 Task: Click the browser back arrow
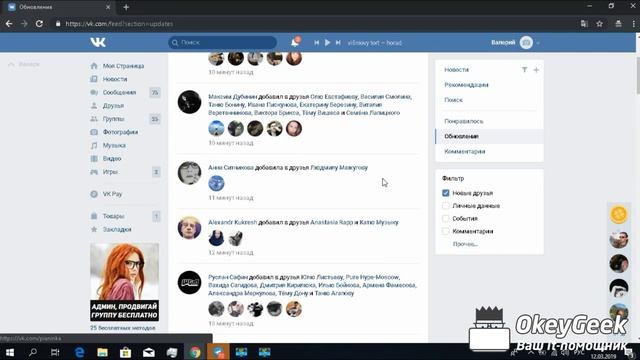9,24
